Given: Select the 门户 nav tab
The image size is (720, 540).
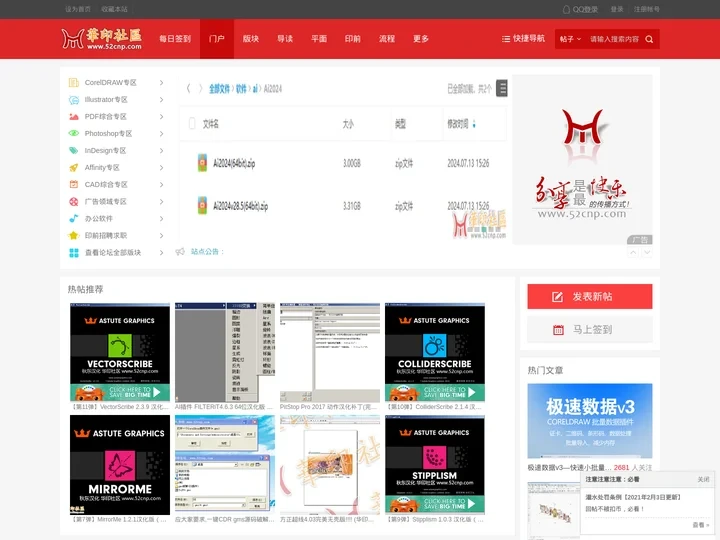Looking at the screenshot, I should [x=217, y=39].
